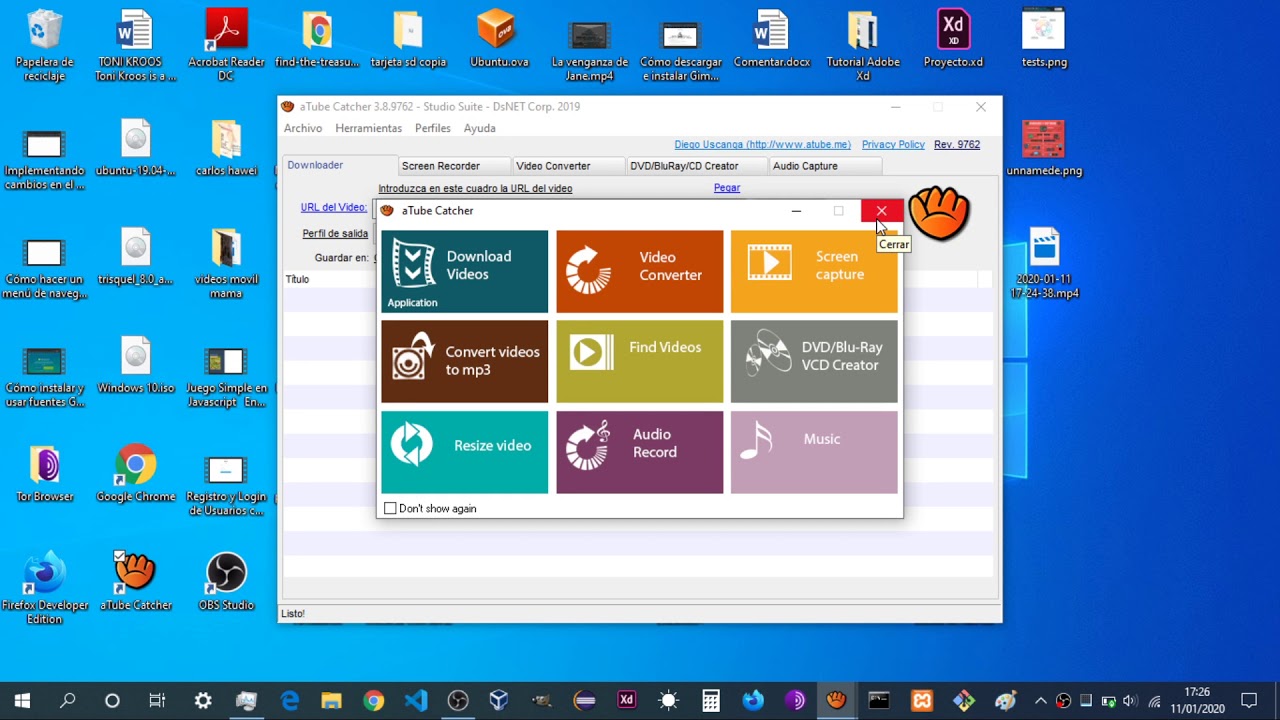
Task: Select the Tutorial Adobe Xd folder
Action: pos(863,45)
